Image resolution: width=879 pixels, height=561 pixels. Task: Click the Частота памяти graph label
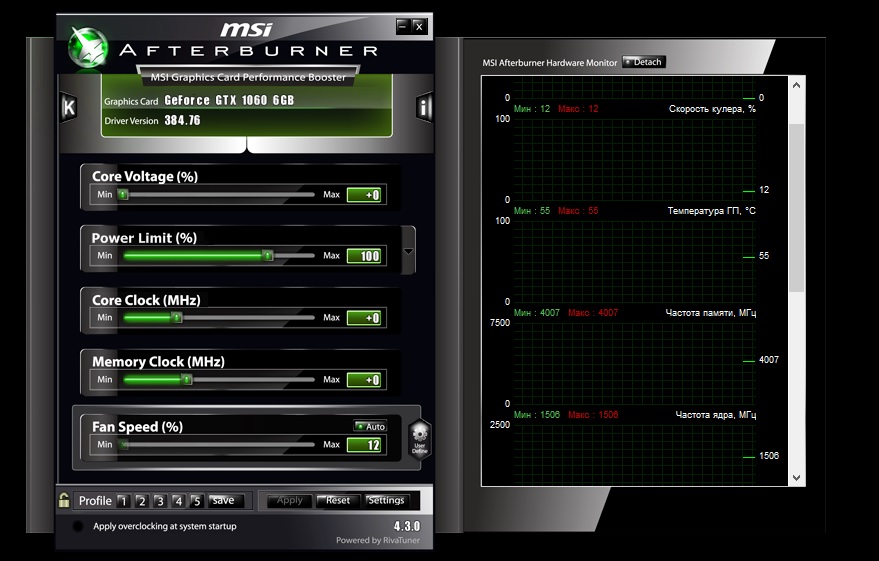tap(710, 313)
